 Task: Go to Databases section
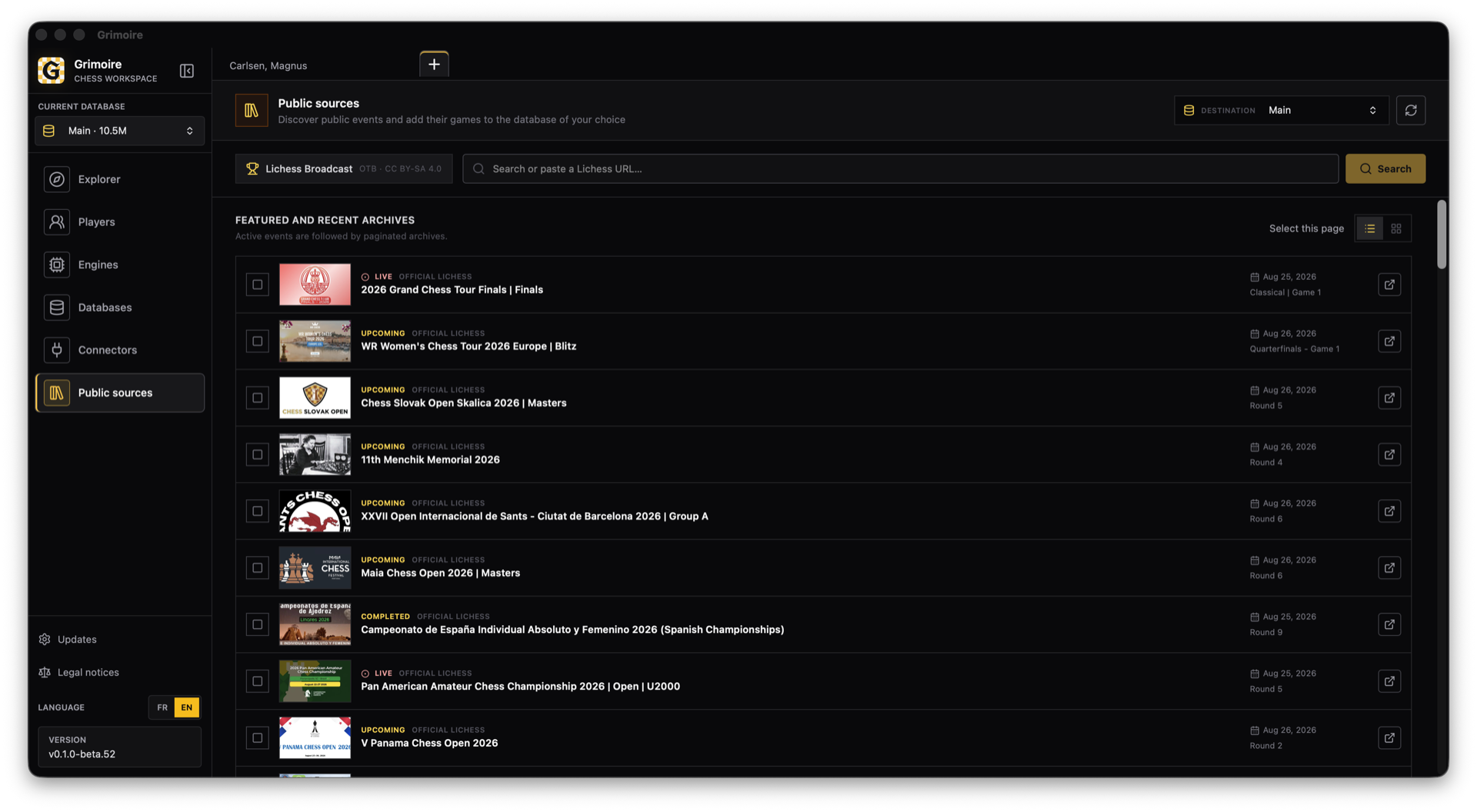(120, 308)
